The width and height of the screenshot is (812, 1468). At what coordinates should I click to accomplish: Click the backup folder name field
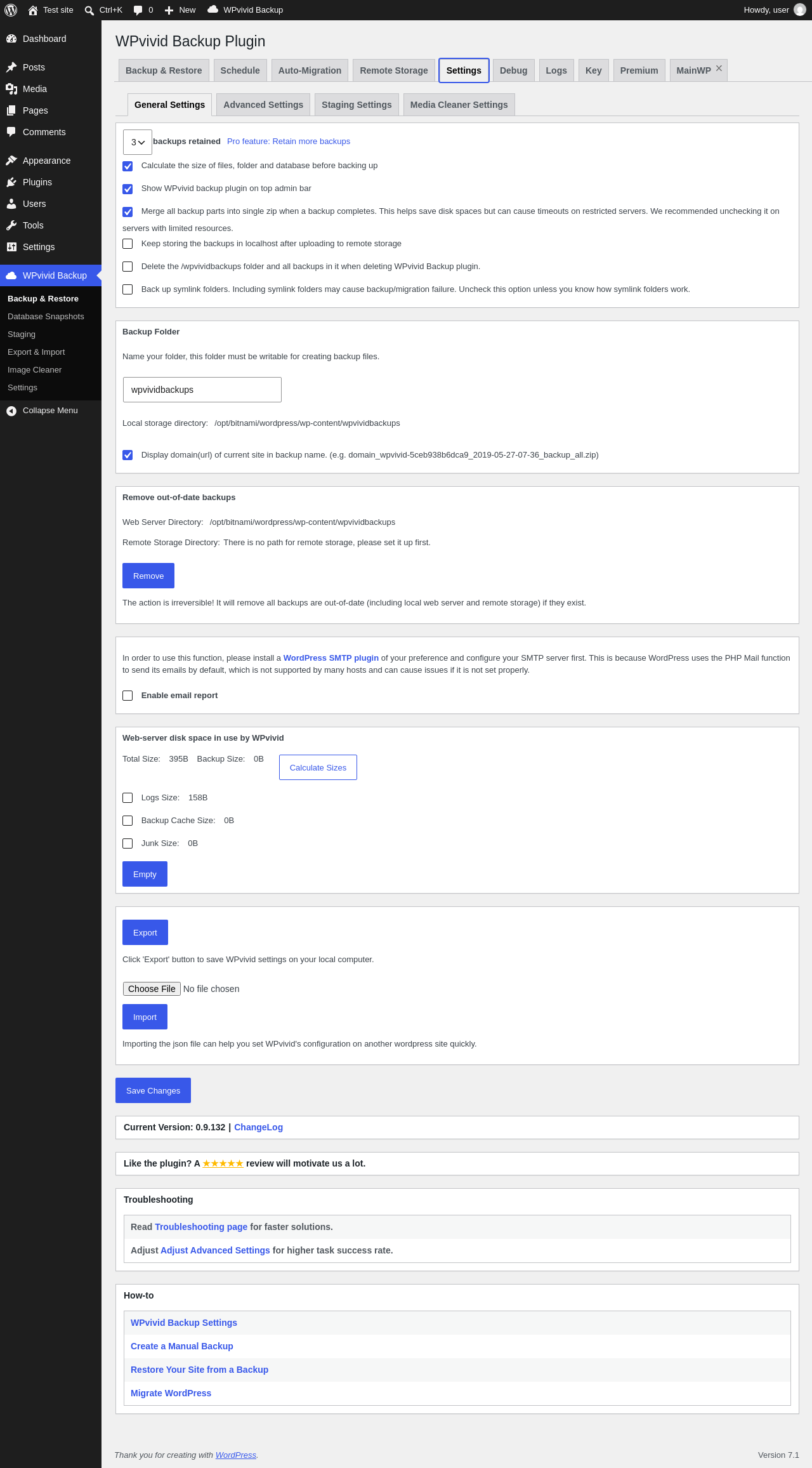(x=202, y=390)
